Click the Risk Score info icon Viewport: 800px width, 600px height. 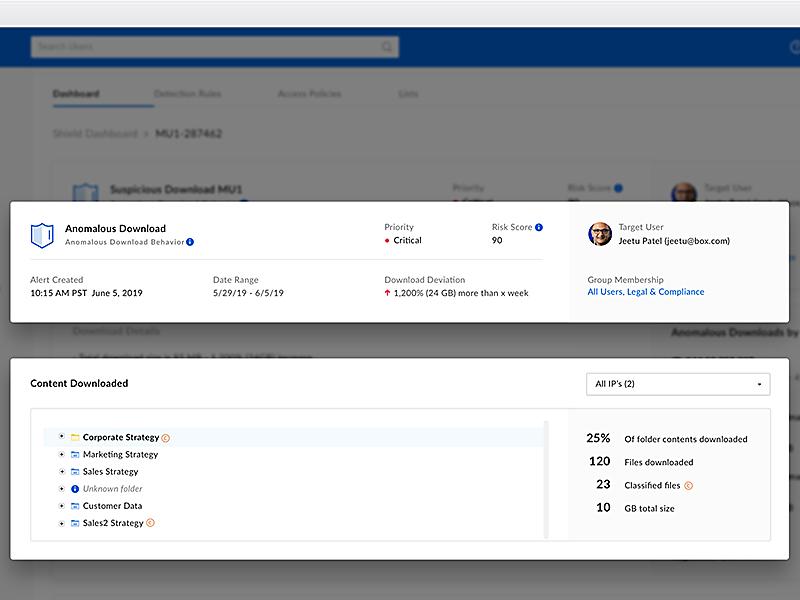539,227
